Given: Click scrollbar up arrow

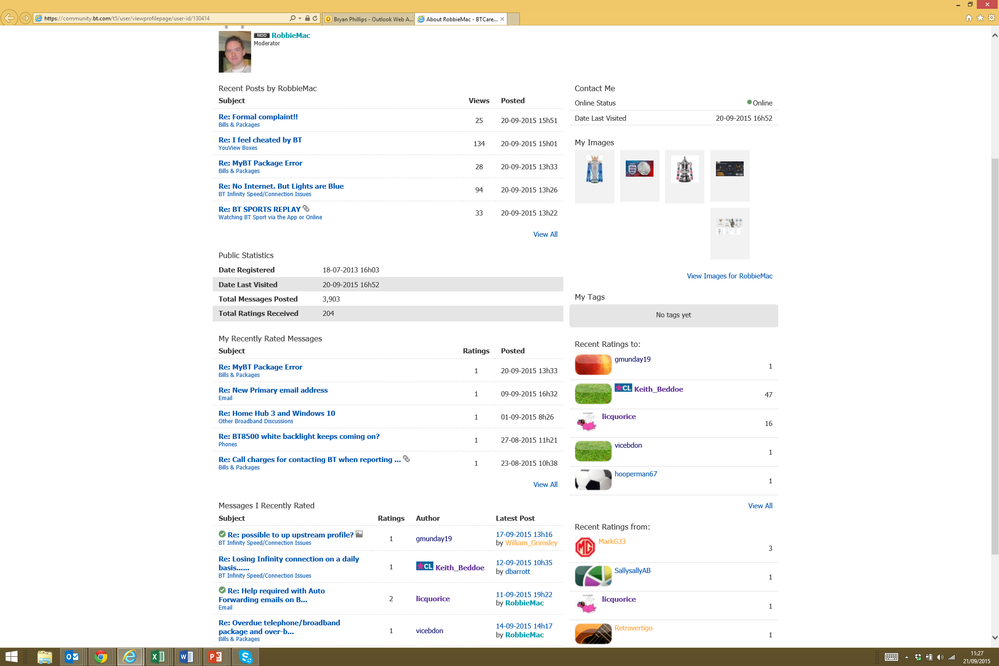Looking at the screenshot, I should point(994,35).
